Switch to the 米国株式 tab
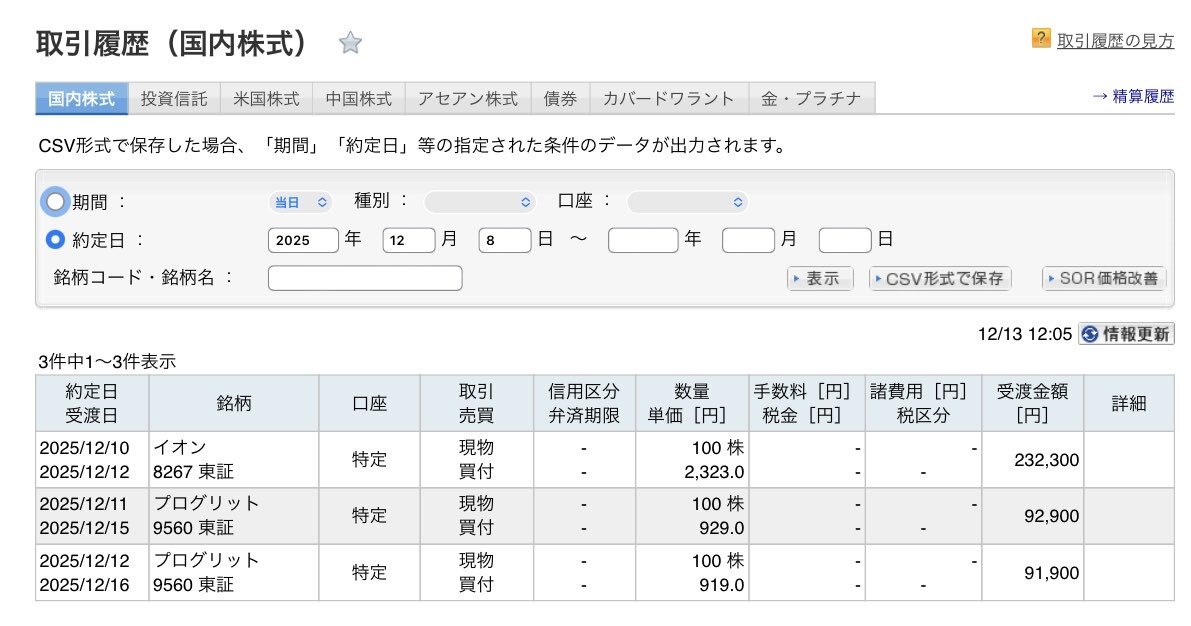Screen dimensions: 1191x626 coord(266,99)
